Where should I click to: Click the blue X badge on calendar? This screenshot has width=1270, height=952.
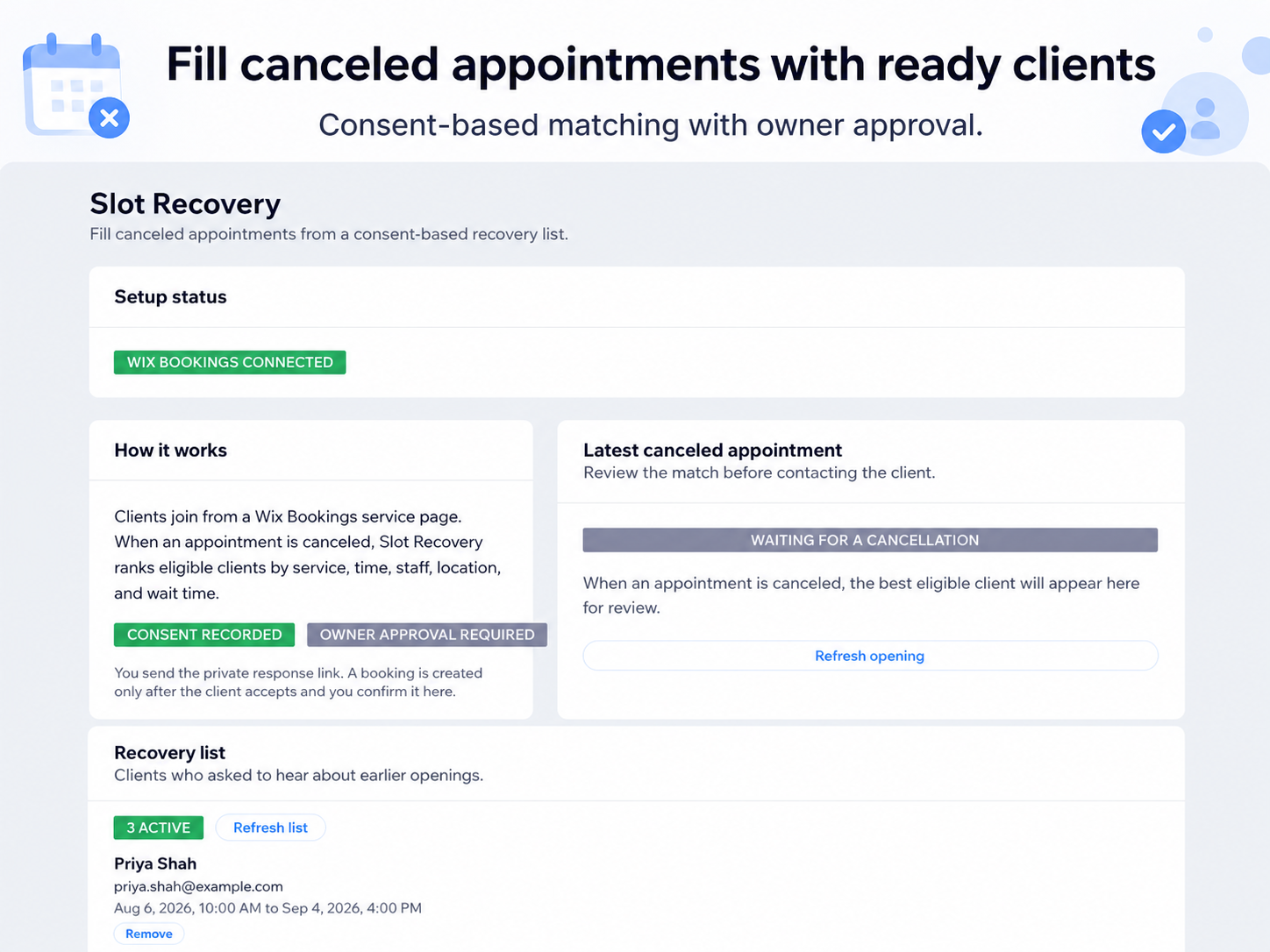pos(110,117)
